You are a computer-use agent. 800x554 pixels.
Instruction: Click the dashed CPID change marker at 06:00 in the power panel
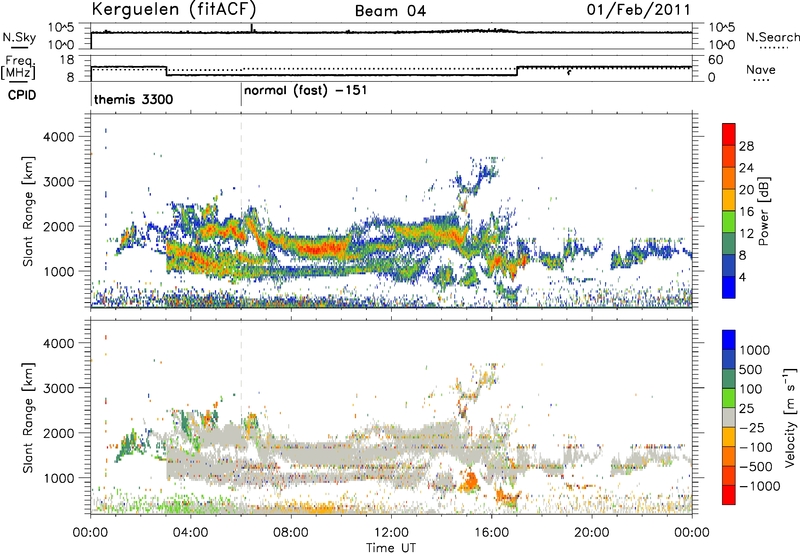click(x=241, y=210)
